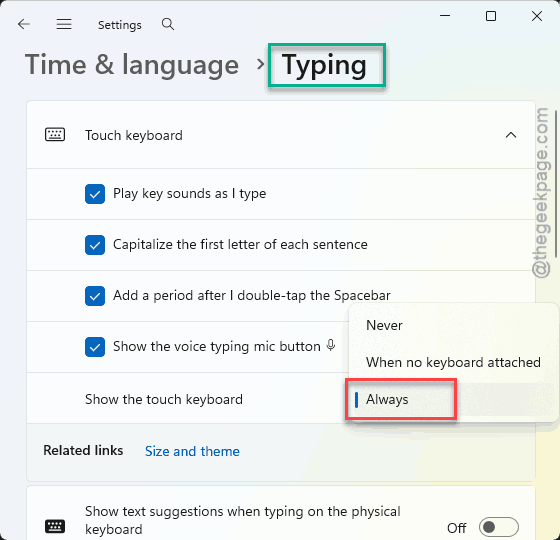Toggle Capitalize the first letter checkbox
This screenshot has width=560, height=540.
pyautogui.click(x=95, y=245)
